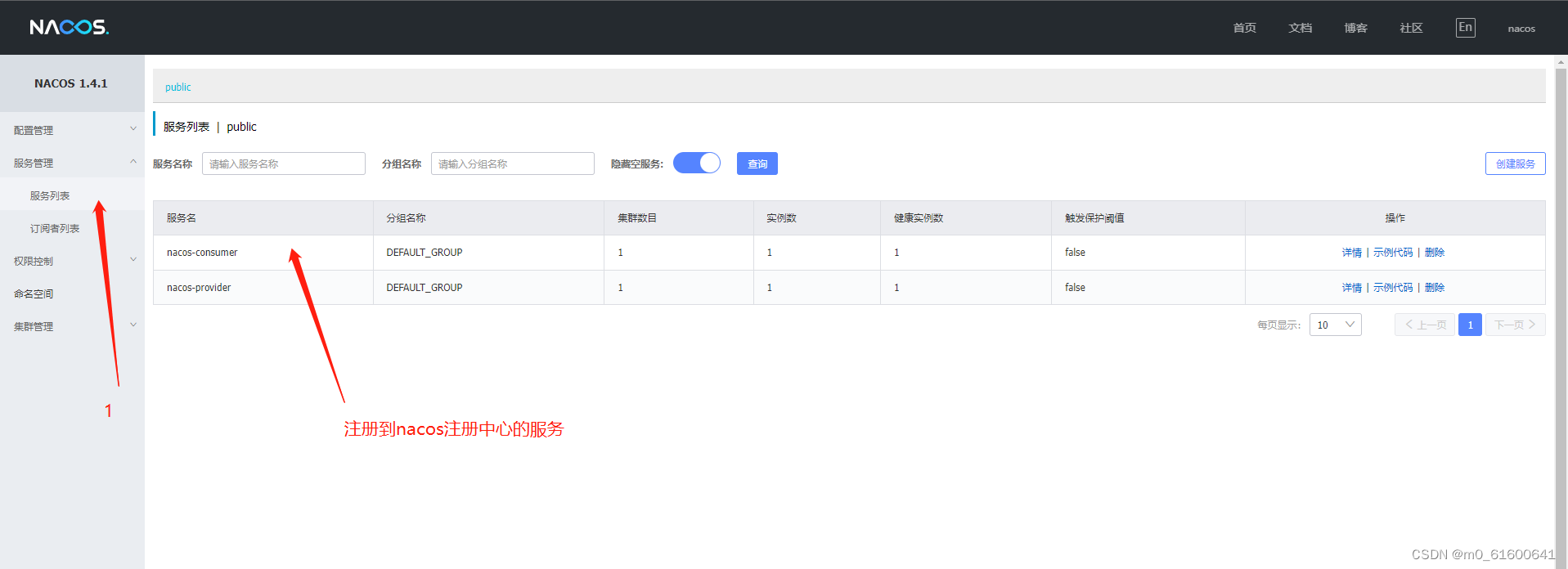The width and height of the screenshot is (1568, 569).
Task: Expand the 集群管理 menu chevron
Action: 133,325
